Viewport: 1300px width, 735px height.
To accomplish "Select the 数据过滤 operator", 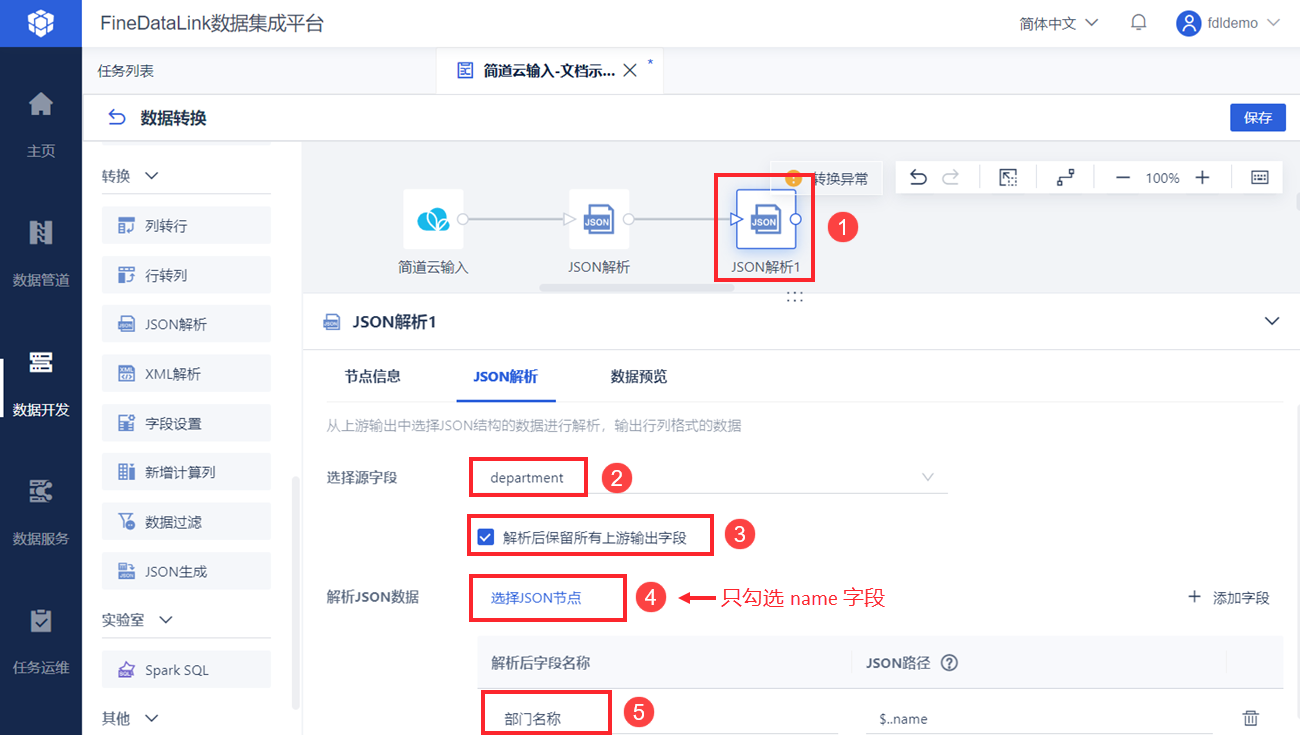I will (187, 522).
